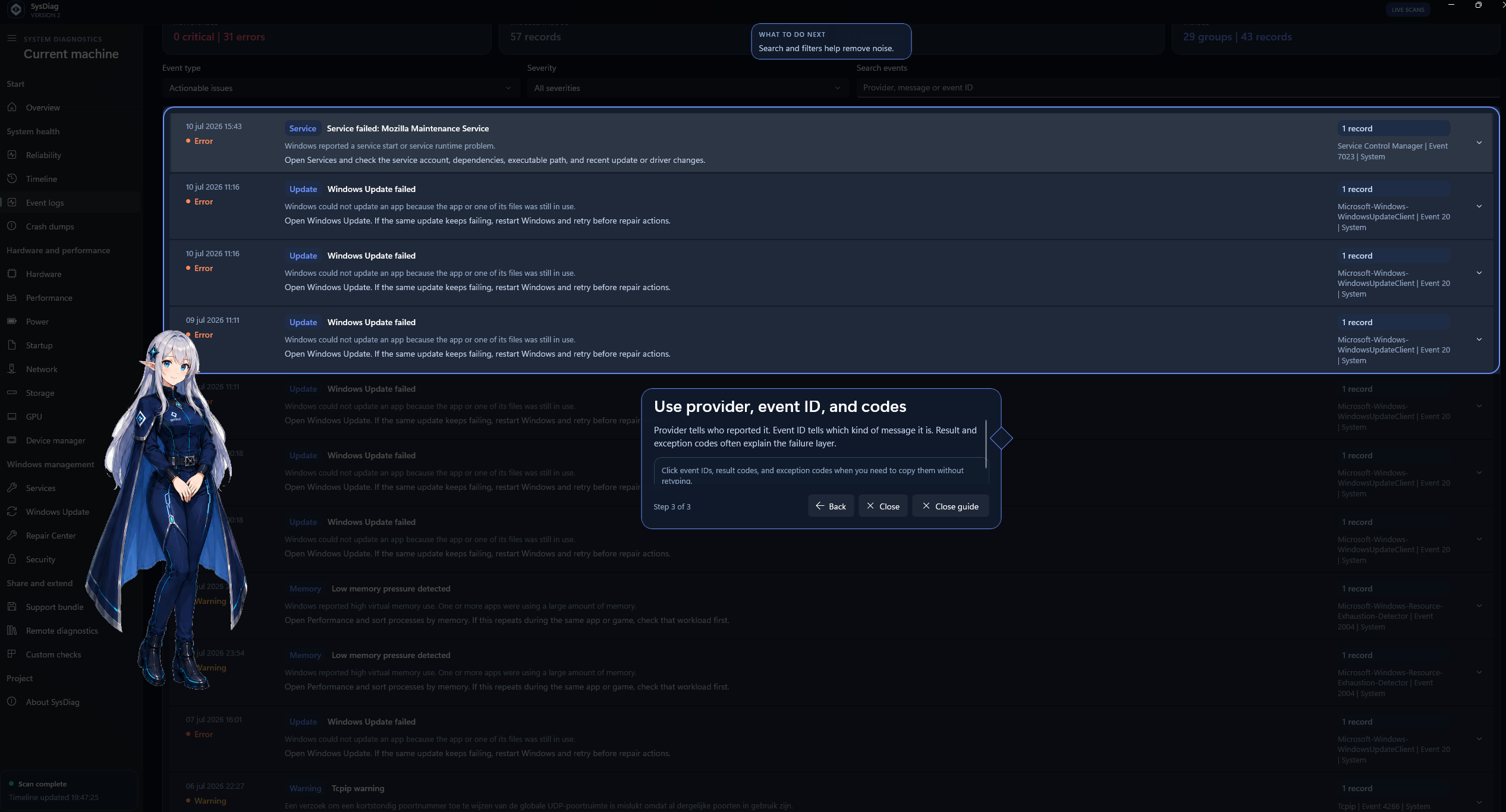Go to the Timeline page

point(42,179)
